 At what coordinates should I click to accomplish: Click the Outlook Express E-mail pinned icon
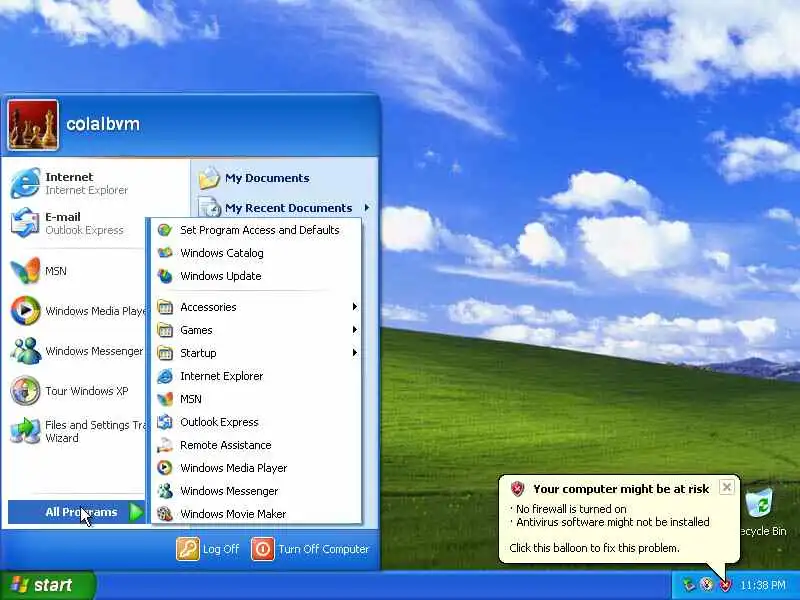pos(25,223)
